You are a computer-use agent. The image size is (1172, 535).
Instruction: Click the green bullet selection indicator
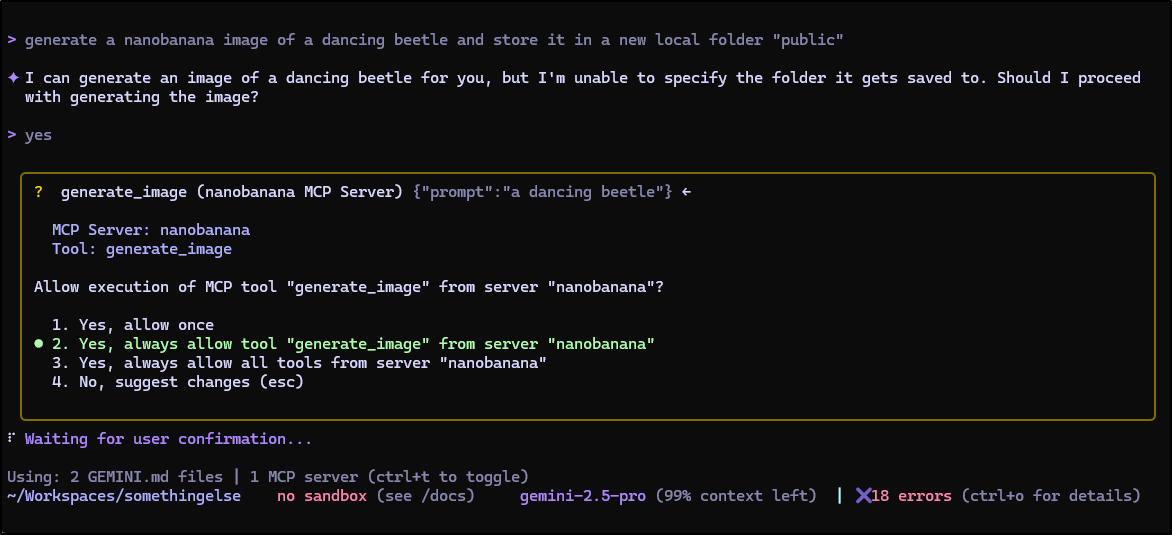click(x=38, y=343)
